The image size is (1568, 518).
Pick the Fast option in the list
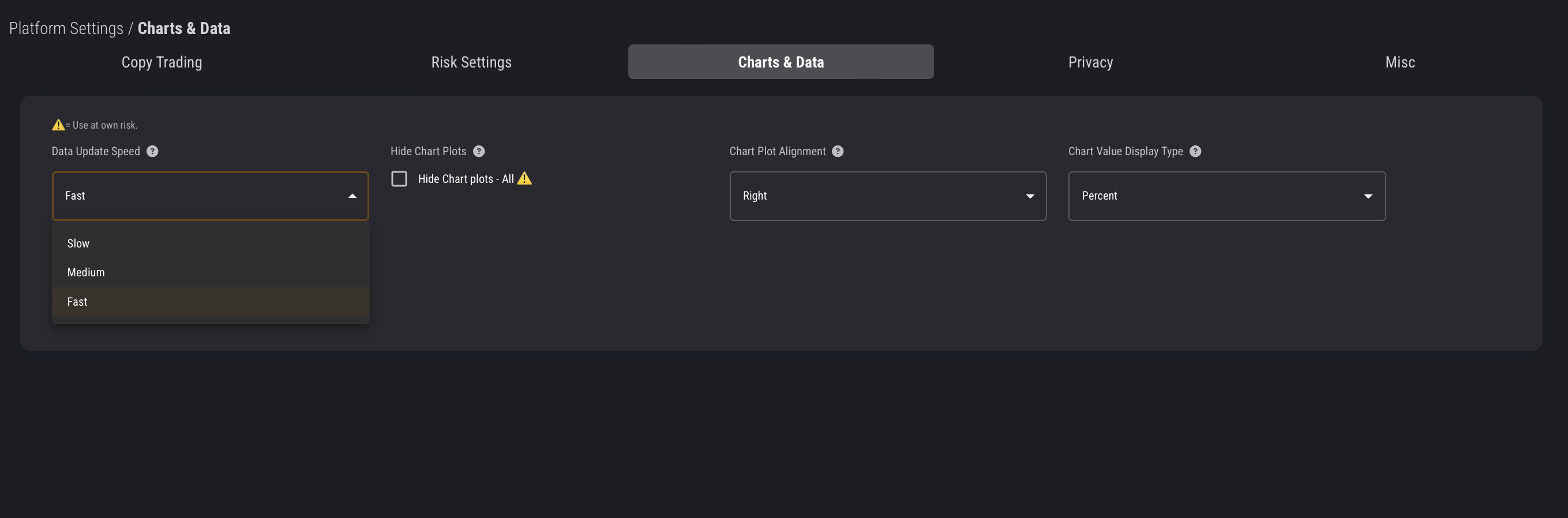77,302
